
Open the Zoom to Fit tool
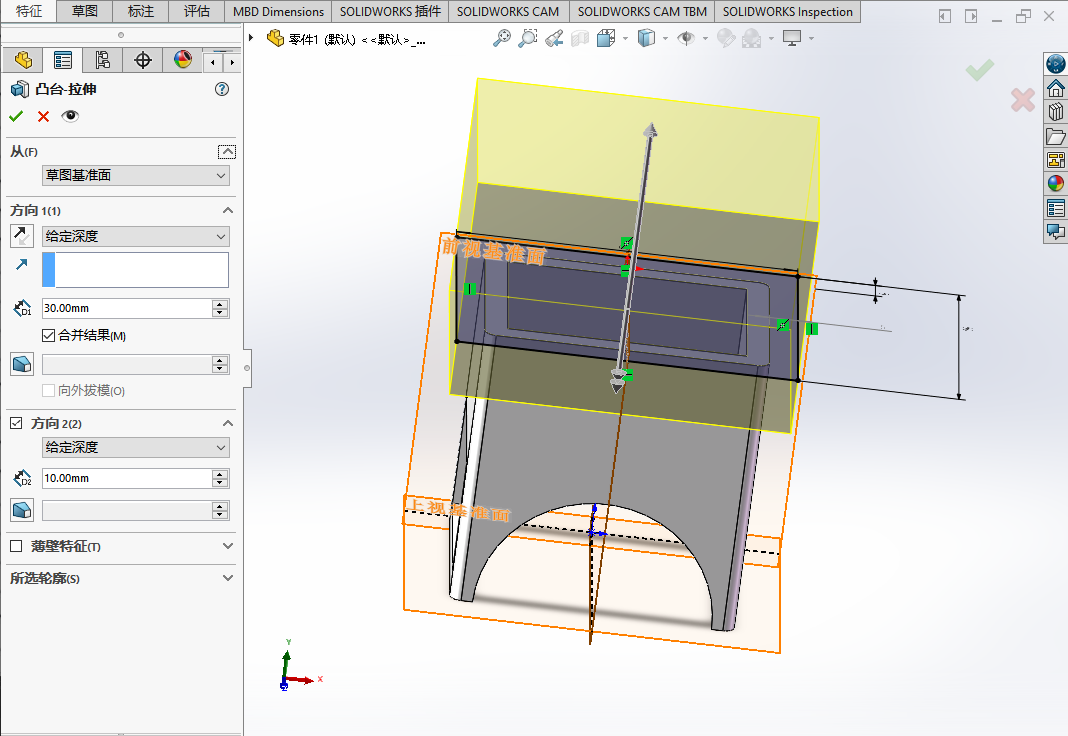tap(503, 38)
